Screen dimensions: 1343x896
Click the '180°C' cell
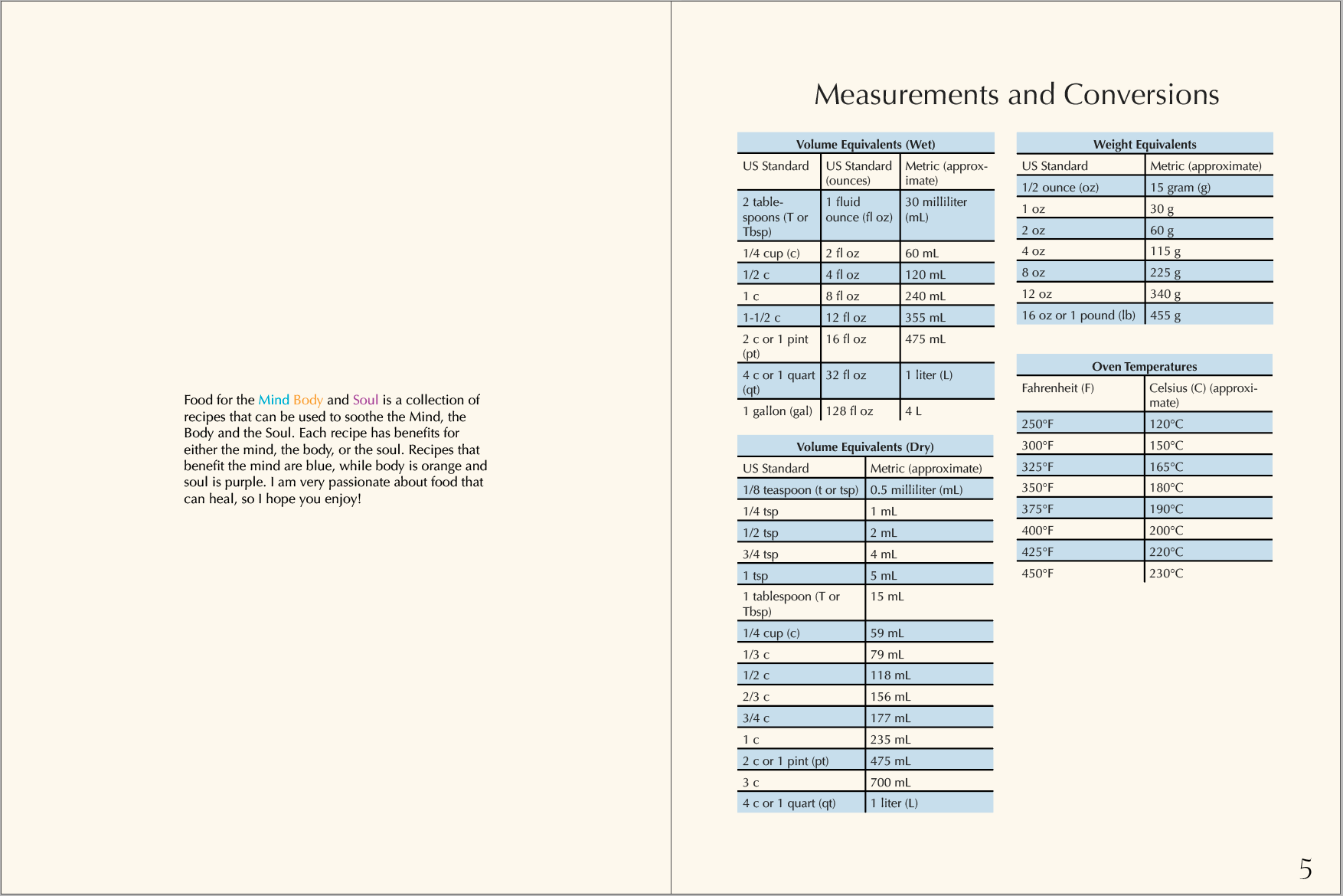(1208, 487)
